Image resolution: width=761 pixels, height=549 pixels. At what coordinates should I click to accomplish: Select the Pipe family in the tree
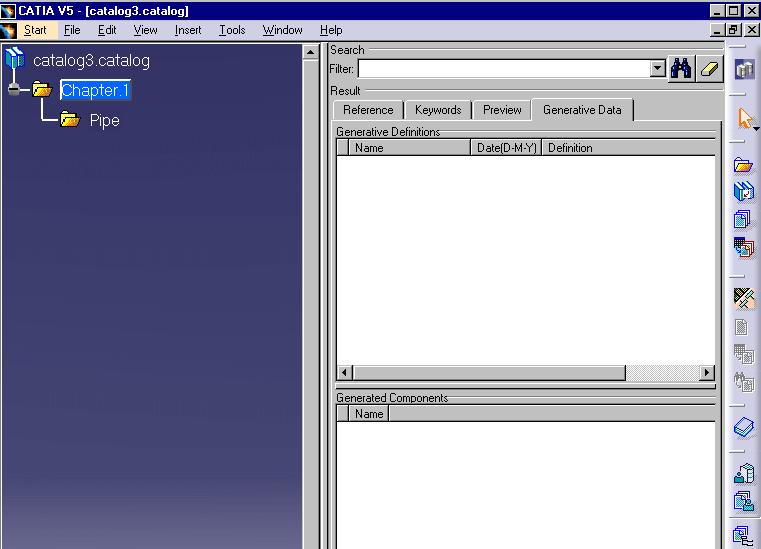point(104,120)
